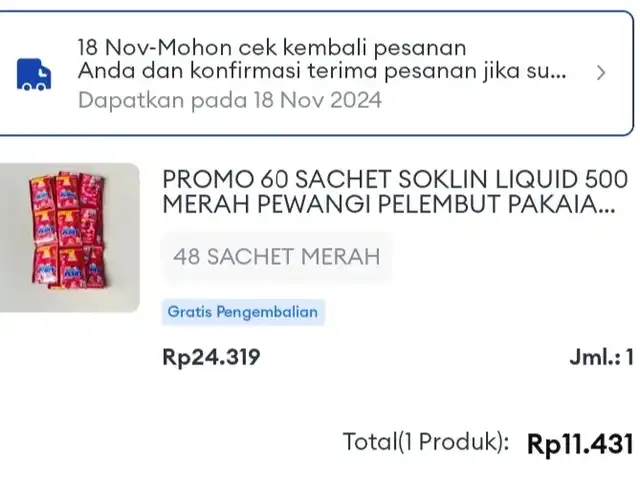Open product title 'PROMO 60 SACHET SOKLIN LIQUID'
The image size is (640, 480).
click(x=395, y=179)
